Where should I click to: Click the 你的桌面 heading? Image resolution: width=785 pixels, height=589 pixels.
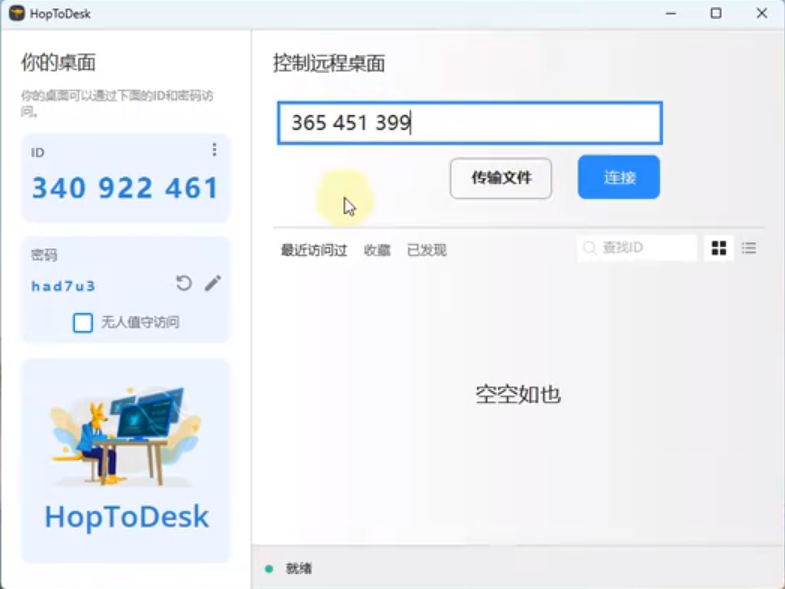(x=58, y=63)
